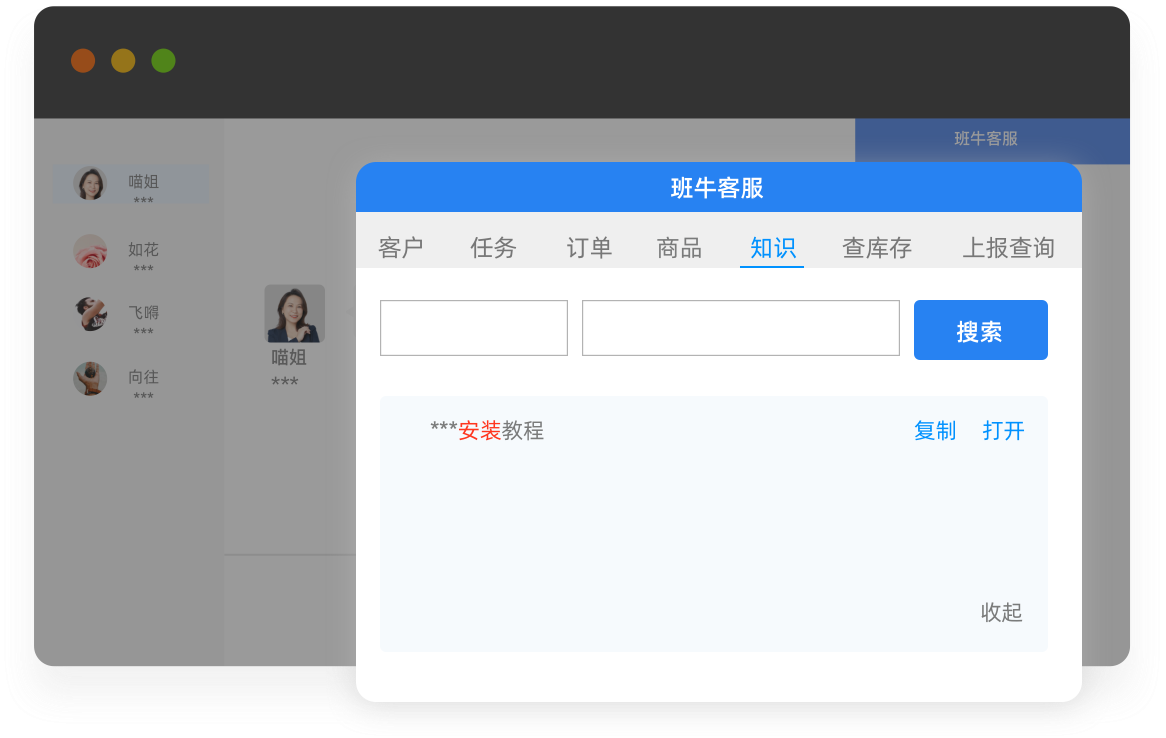Click 复制 link for 安装教程
Screen dimensions: 1166x738
click(935, 431)
